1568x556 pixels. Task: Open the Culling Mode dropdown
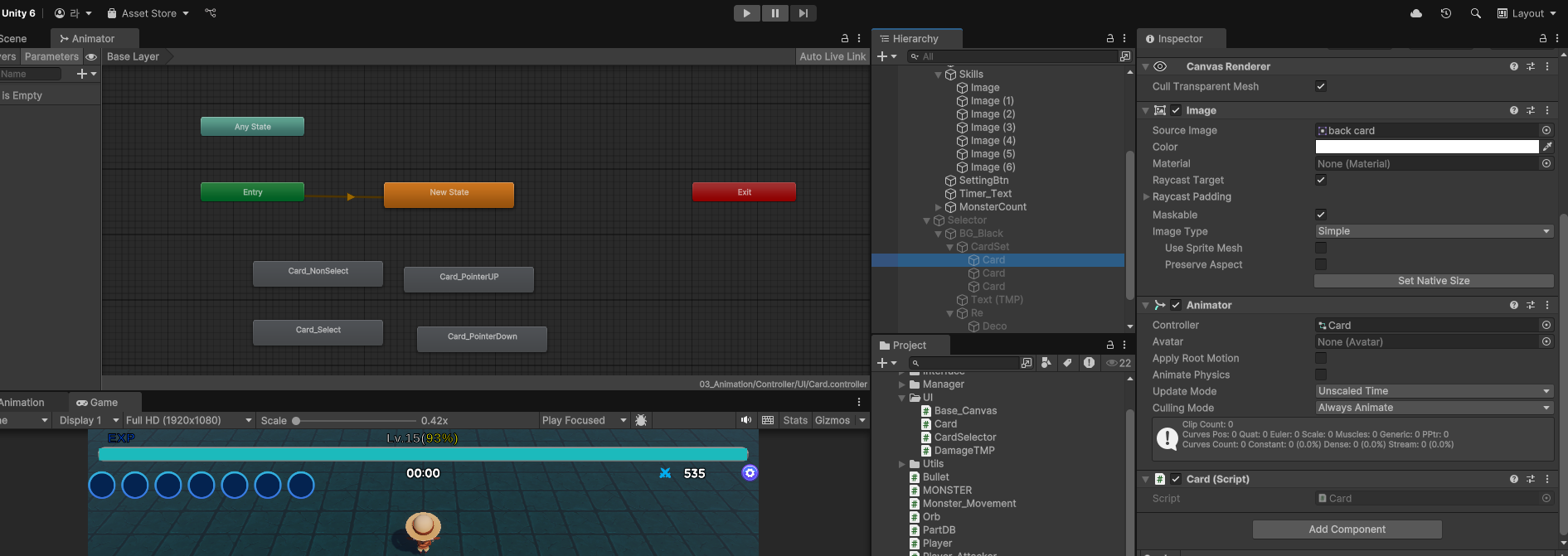coord(1434,408)
